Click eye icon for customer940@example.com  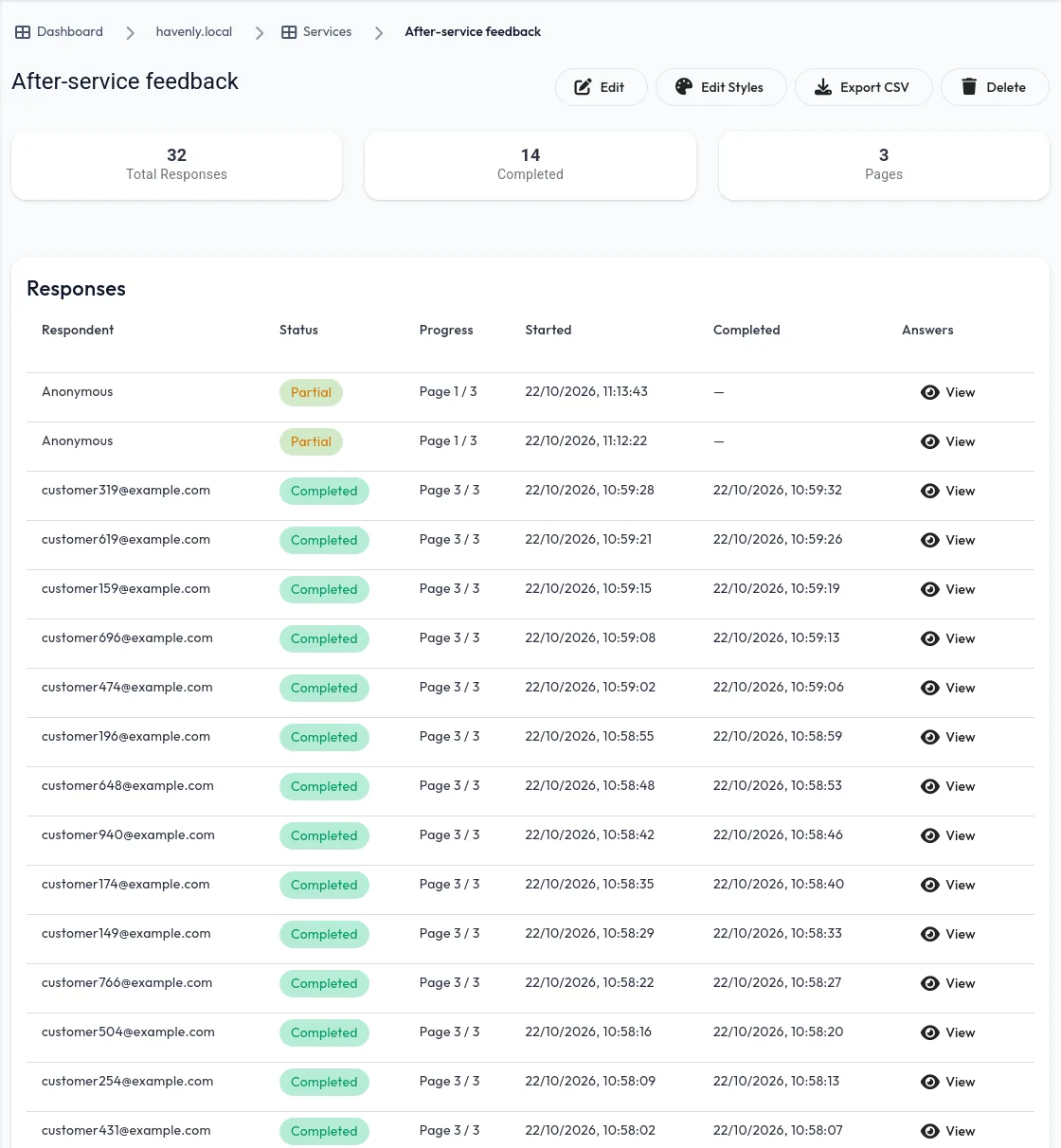(x=930, y=835)
